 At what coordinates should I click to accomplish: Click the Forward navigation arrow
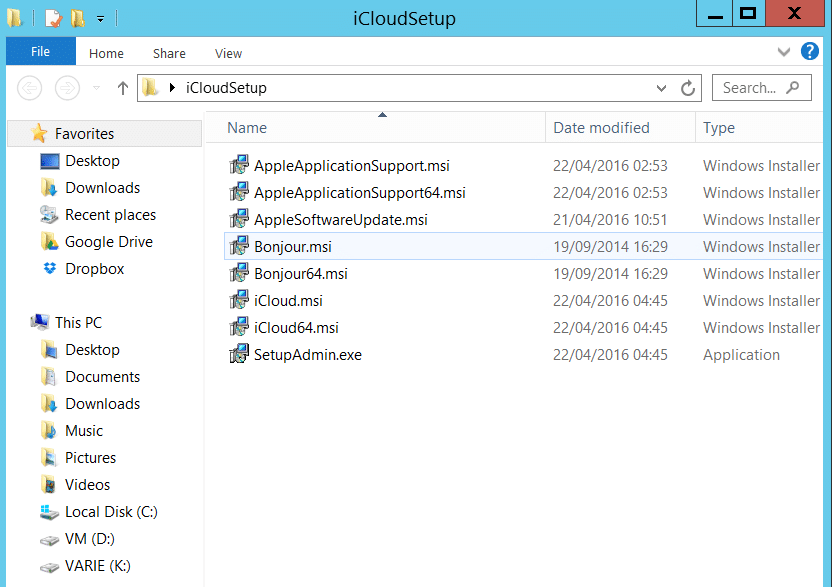(x=67, y=88)
